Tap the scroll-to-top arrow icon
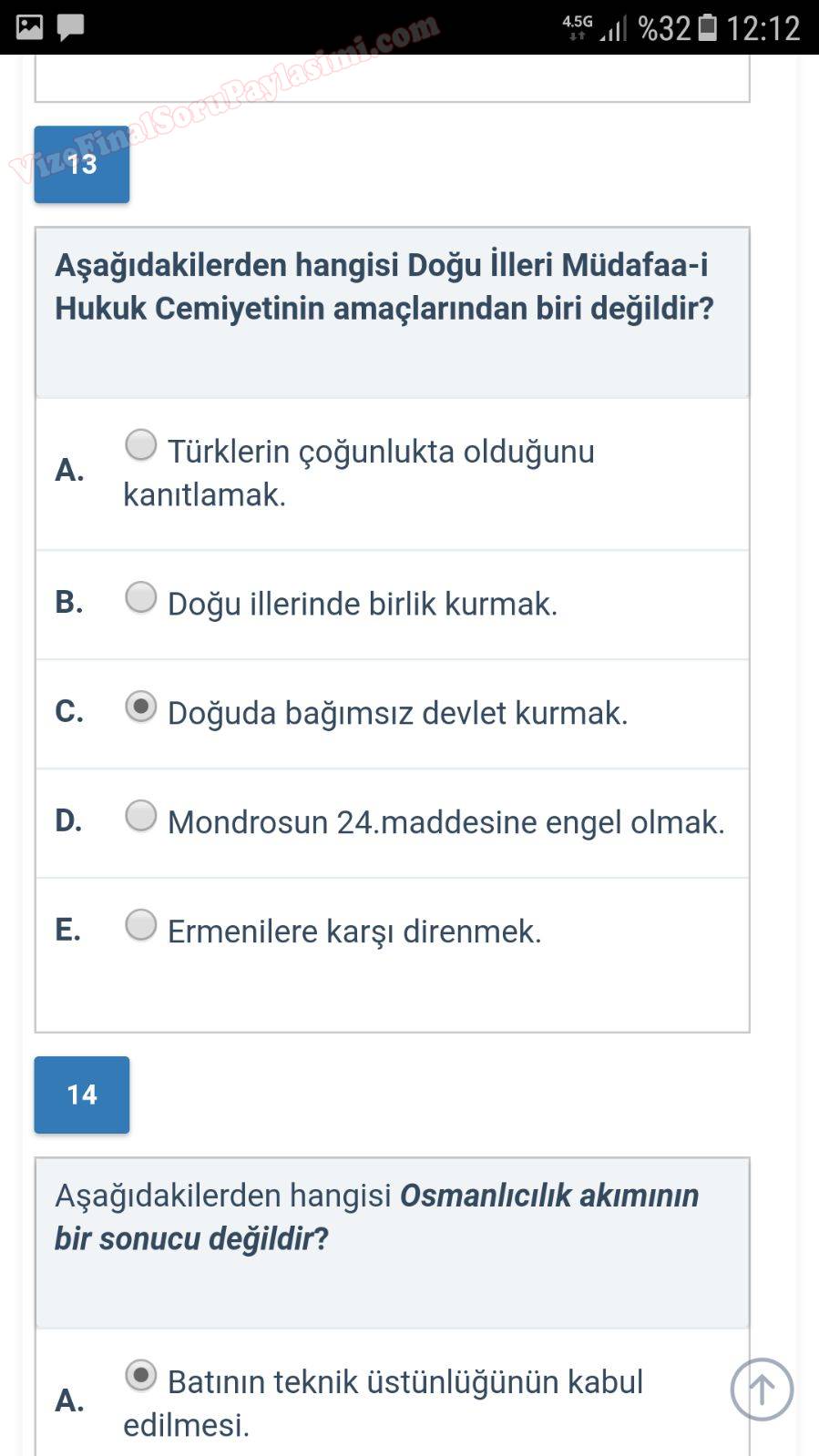Image resolution: width=819 pixels, height=1456 pixels. 762,1390
